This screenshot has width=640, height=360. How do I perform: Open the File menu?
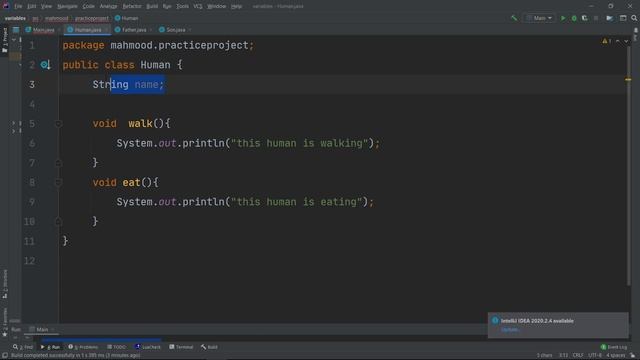[18, 6]
